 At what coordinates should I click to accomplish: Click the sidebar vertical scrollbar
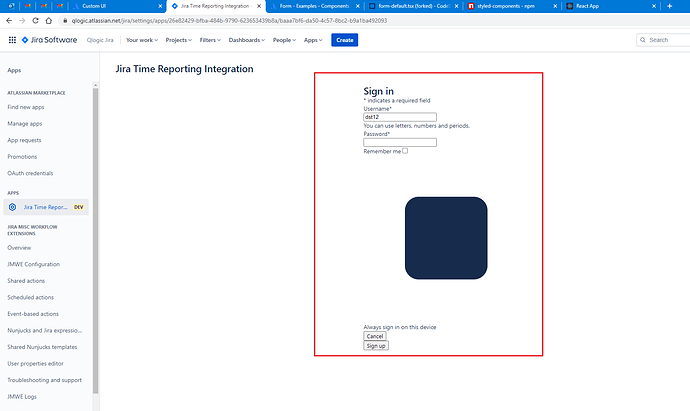click(95, 241)
